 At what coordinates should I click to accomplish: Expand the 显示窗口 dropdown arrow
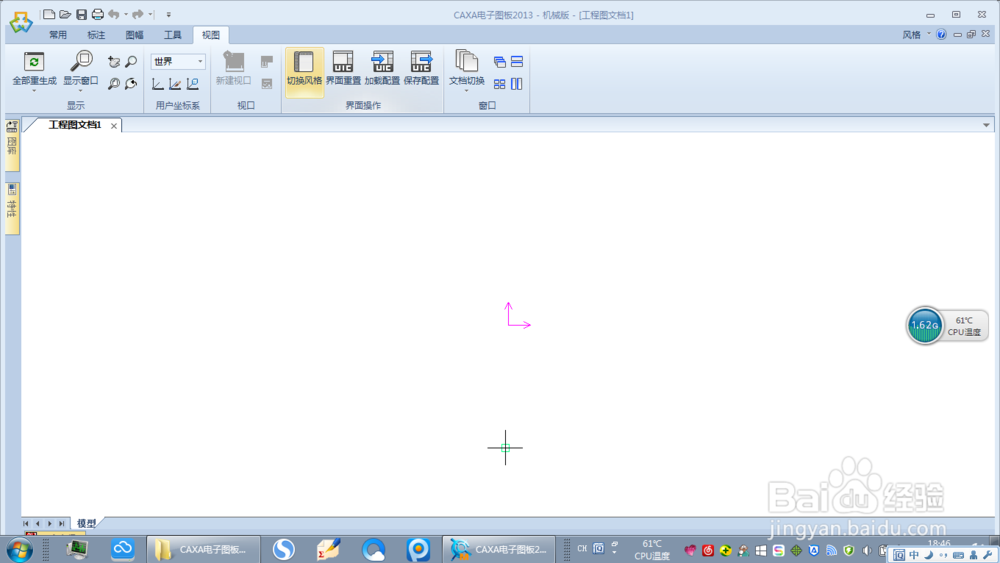(x=80, y=91)
